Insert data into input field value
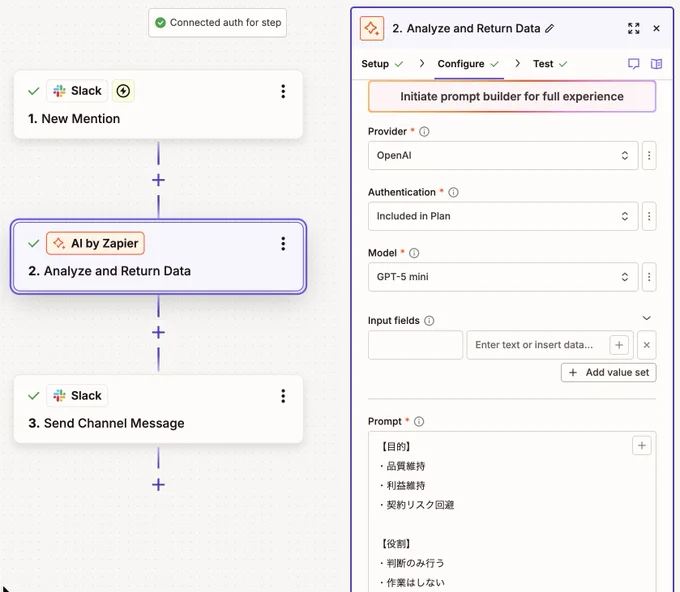The height and width of the screenshot is (592, 680). [x=619, y=345]
